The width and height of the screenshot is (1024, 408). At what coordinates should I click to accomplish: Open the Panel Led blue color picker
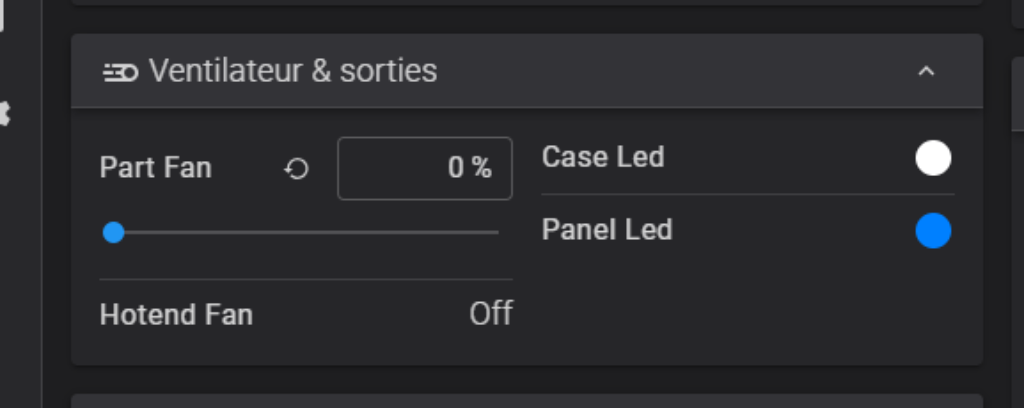click(933, 230)
